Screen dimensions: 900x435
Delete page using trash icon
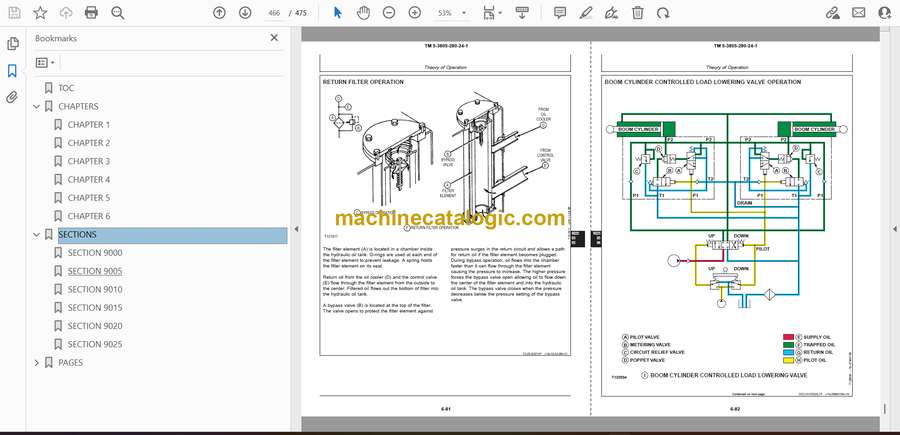tap(639, 13)
